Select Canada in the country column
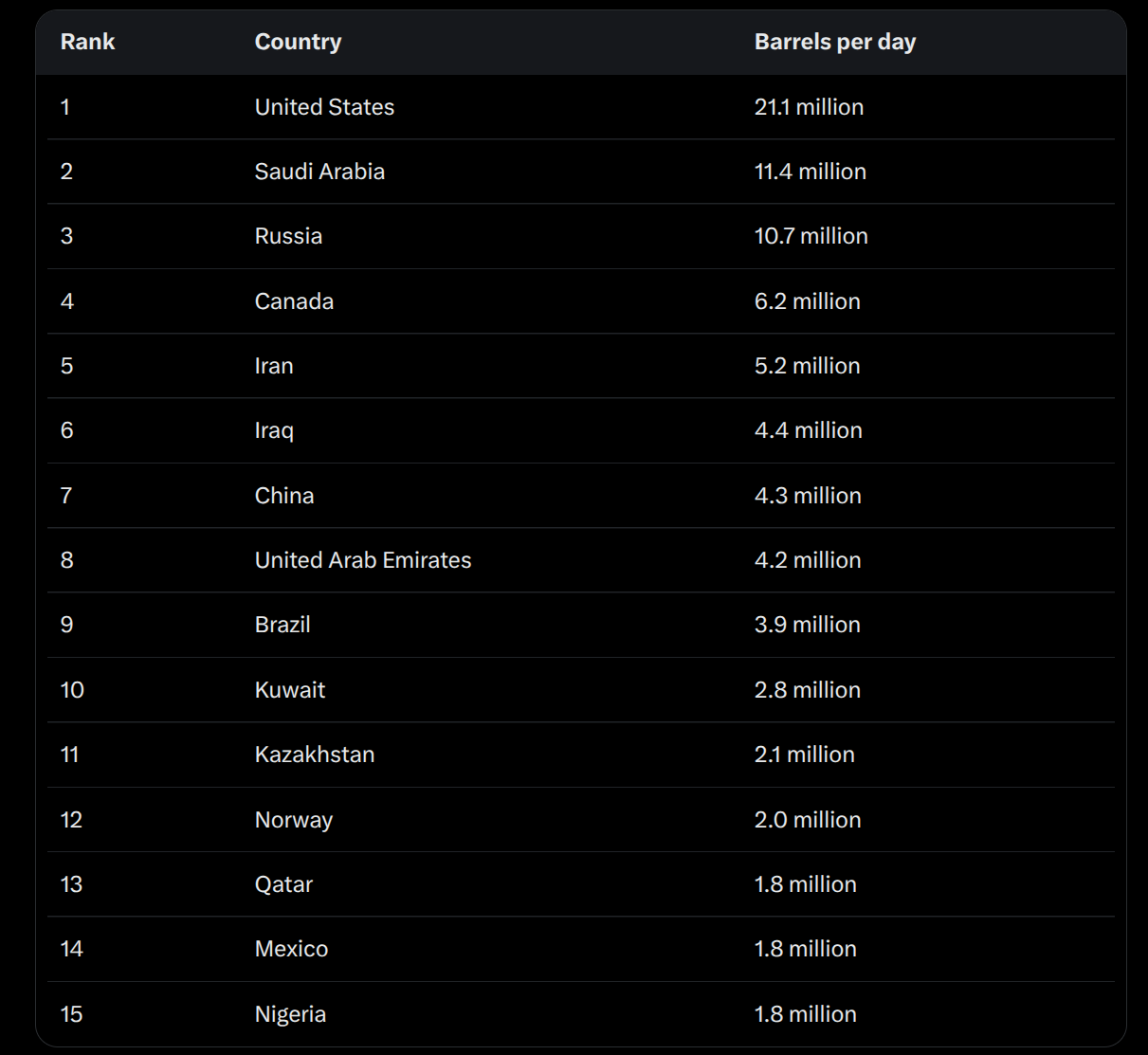The width and height of the screenshot is (1148, 1055). [294, 301]
